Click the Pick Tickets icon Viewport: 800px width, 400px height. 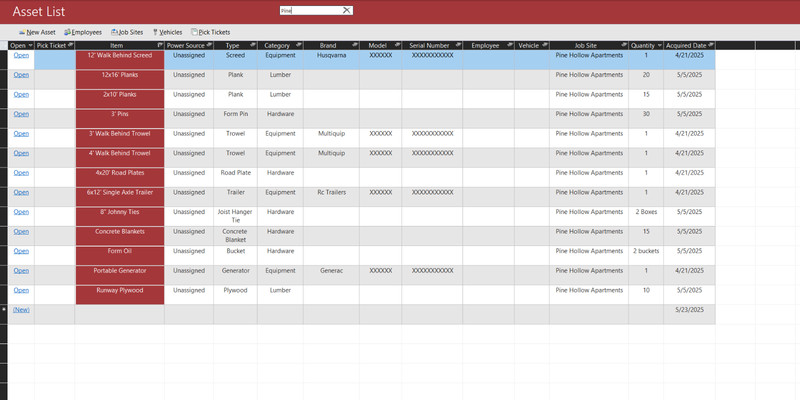coord(194,32)
